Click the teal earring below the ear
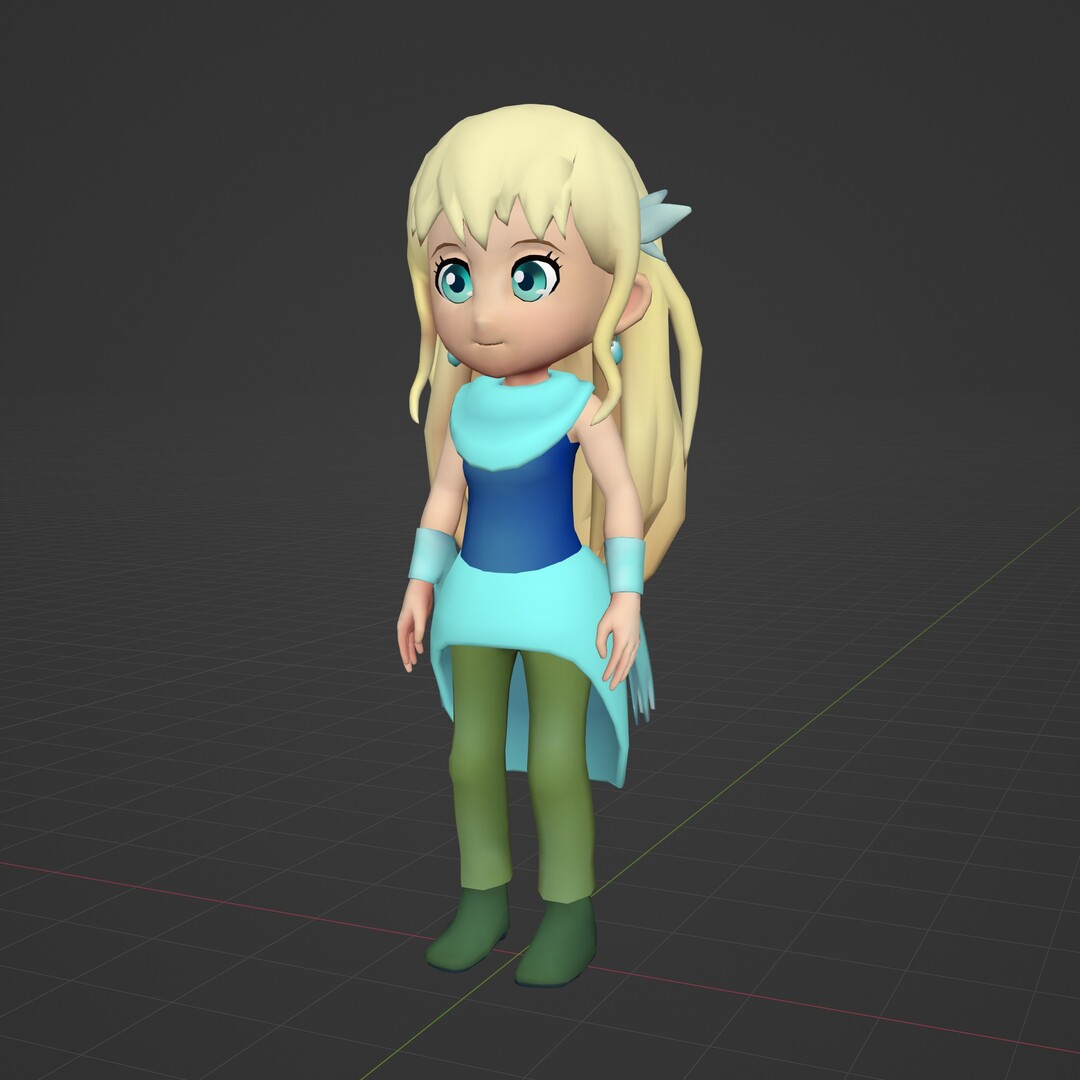1080x1080 pixels. [615, 351]
